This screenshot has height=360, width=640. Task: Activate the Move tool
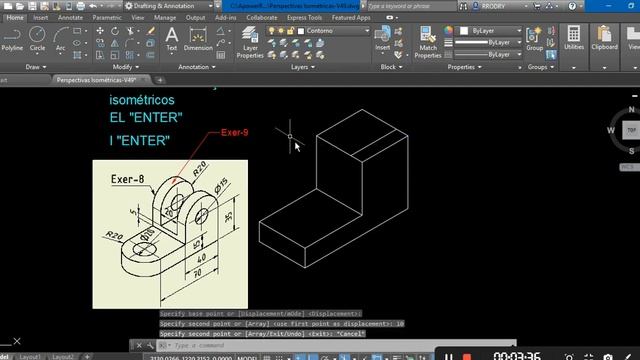tap(100, 31)
